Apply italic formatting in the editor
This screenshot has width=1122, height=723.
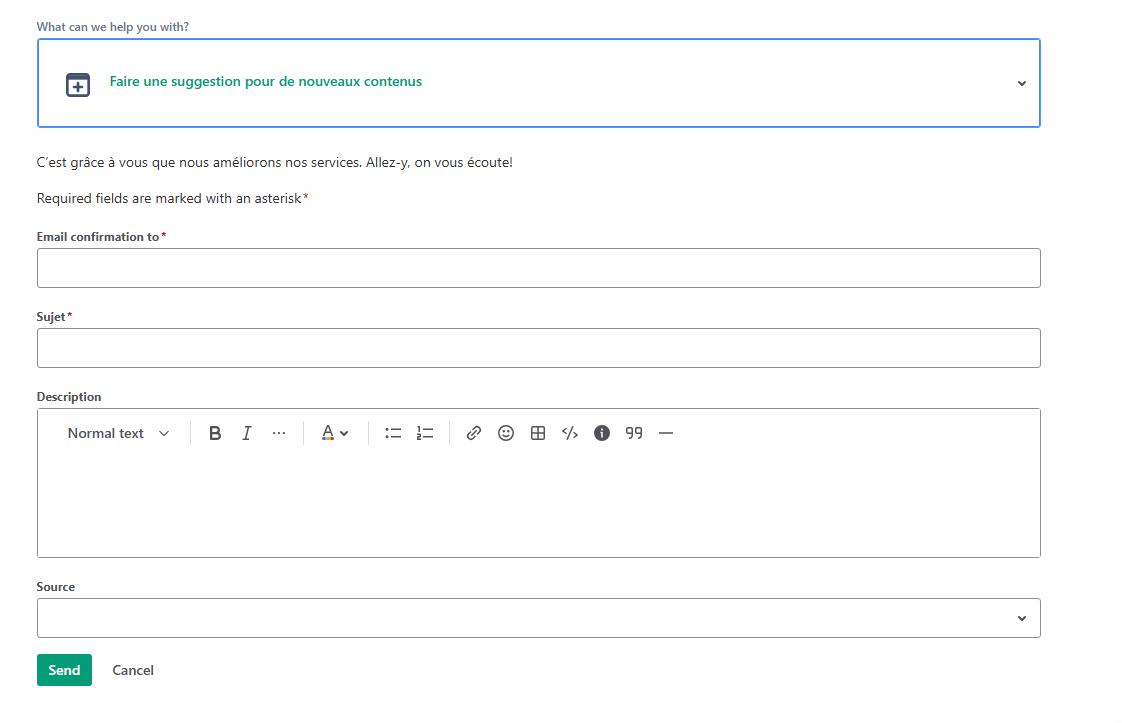click(x=246, y=433)
